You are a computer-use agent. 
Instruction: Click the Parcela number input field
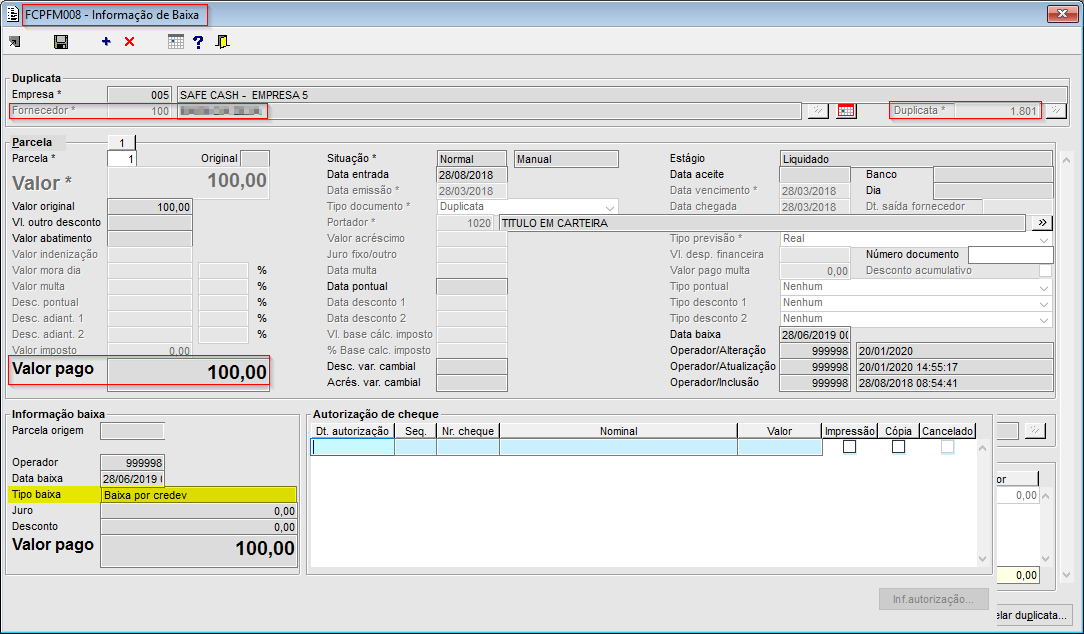tap(122, 159)
